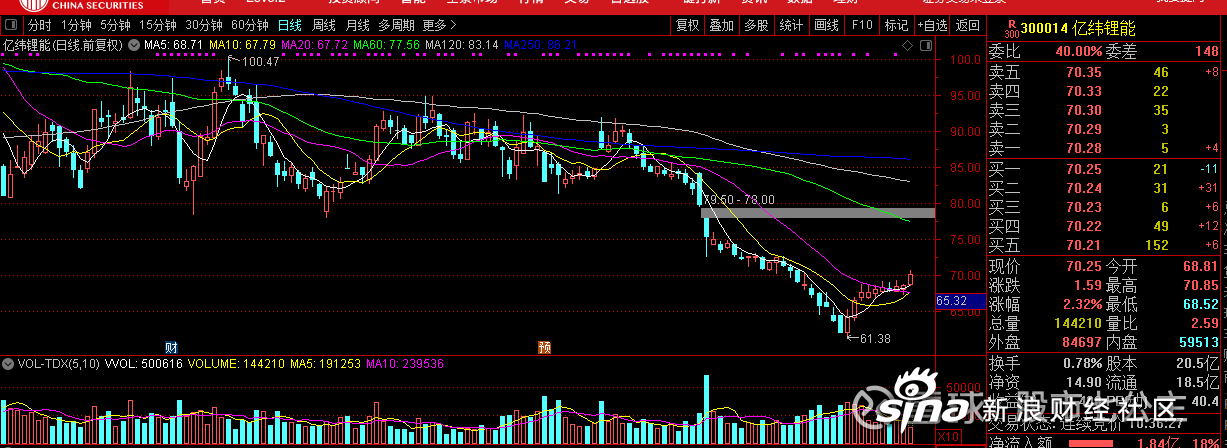This screenshot has width=1227, height=448.
Task: Select the 买二 70.24 order row
Action: click(1105, 188)
